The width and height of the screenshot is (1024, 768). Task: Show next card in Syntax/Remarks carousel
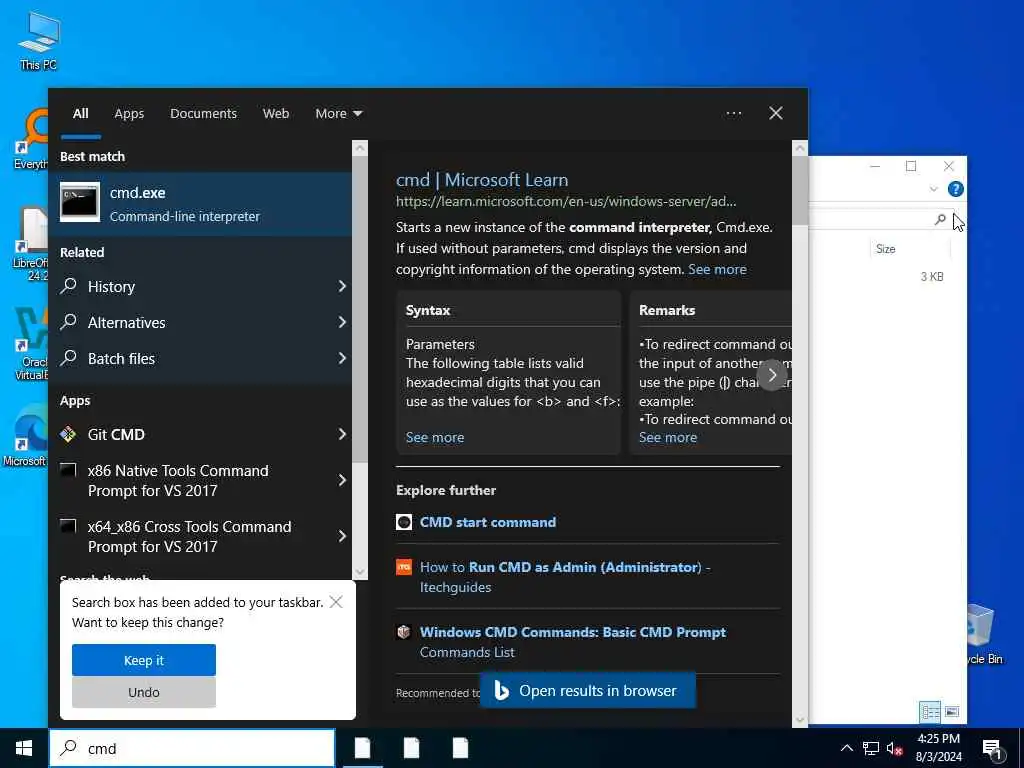772,375
